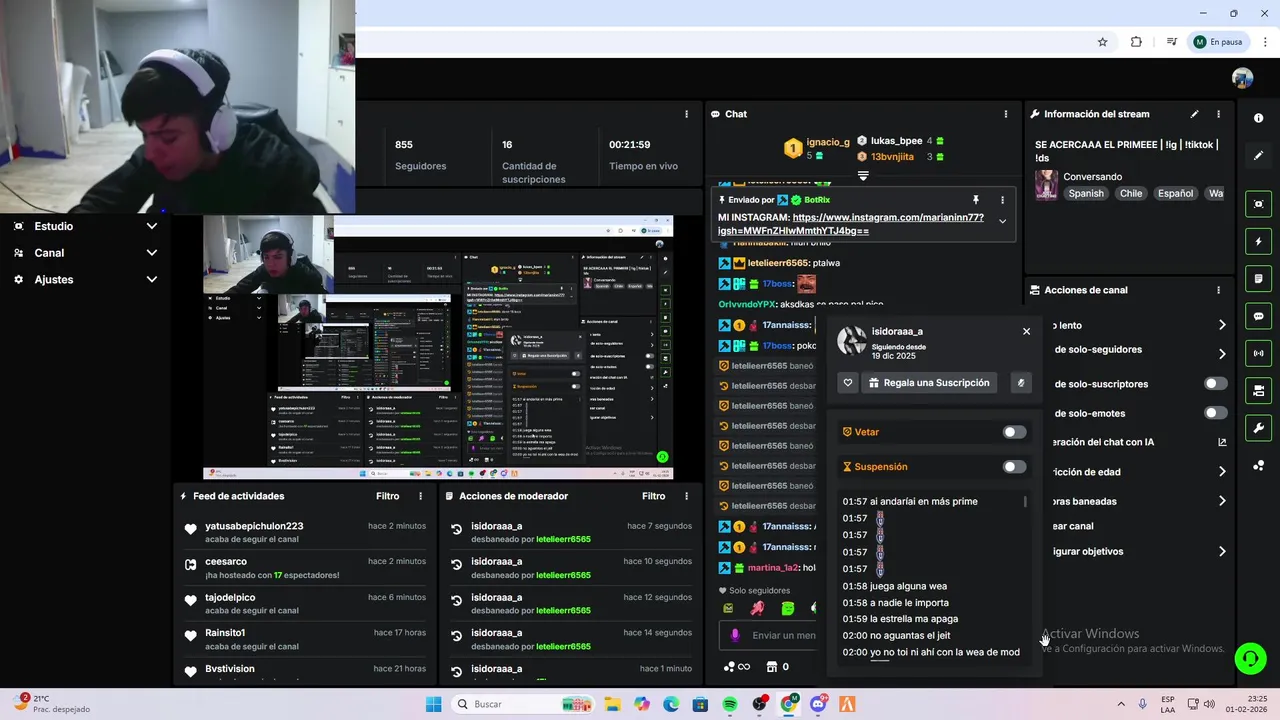Click the stream category thumbnail image
1280x720 pixels.
point(1046,185)
